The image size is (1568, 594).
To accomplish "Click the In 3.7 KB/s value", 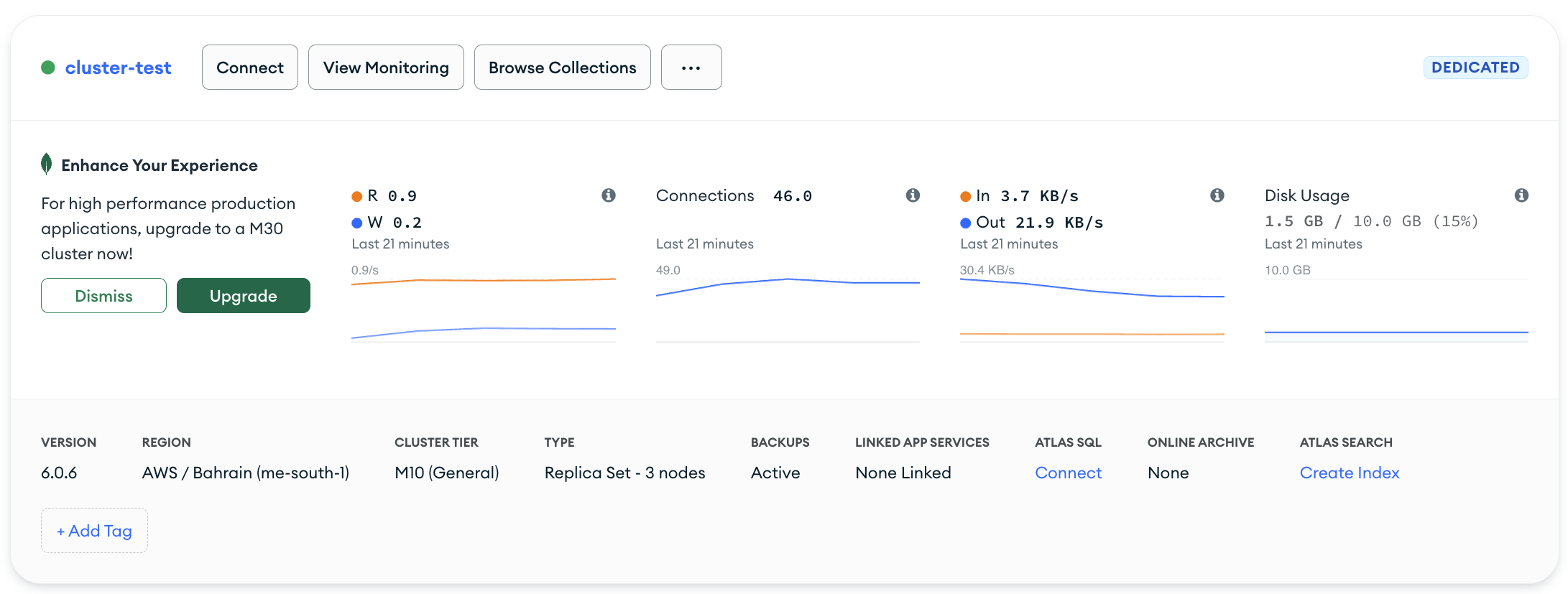I will coord(1040,196).
